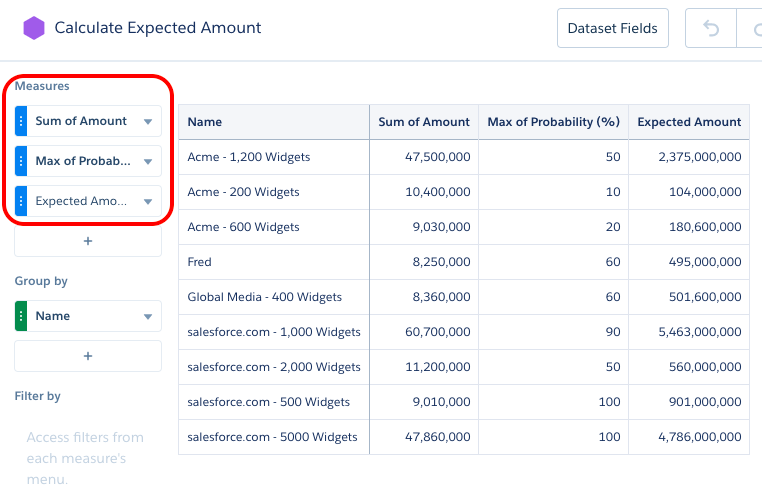Click the 495,000,000 expected amount value
This screenshot has height=496, width=762.
(705, 262)
